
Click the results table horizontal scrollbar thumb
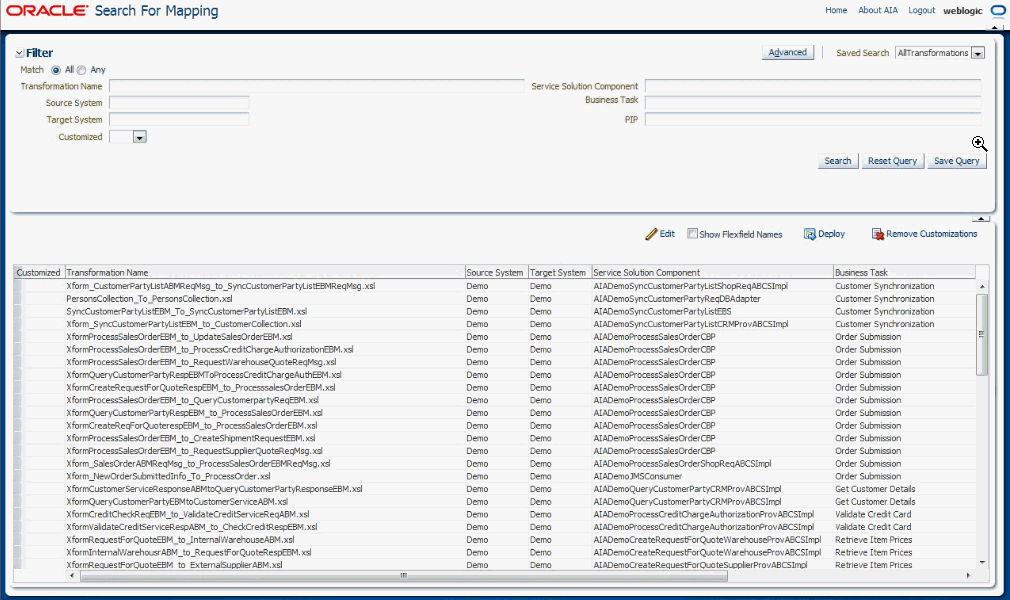coord(404,576)
